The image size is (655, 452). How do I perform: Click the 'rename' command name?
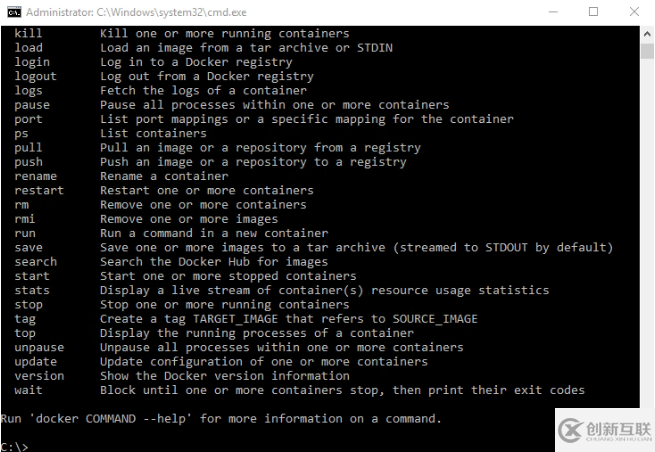point(36,176)
